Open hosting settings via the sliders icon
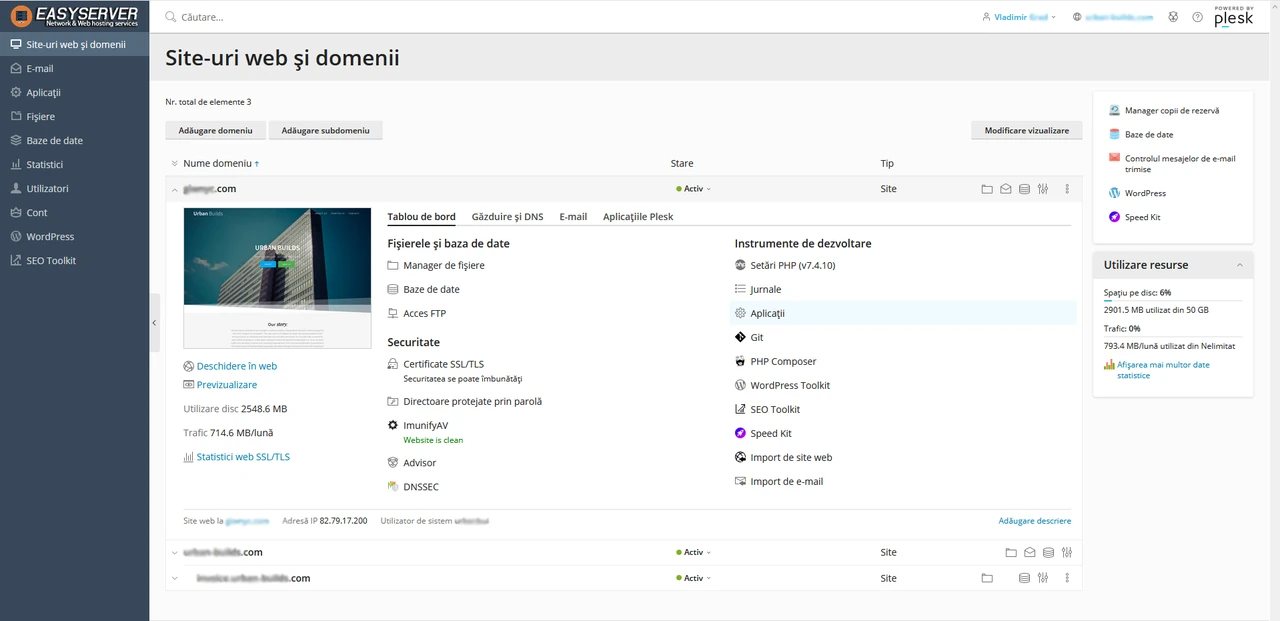1280x621 pixels. tap(1042, 188)
